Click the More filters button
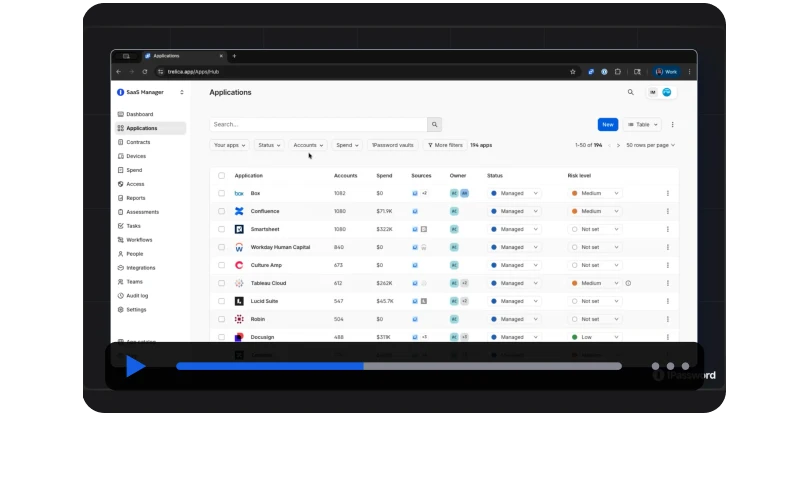The width and height of the screenshot is (810, 504). [445, 145]
